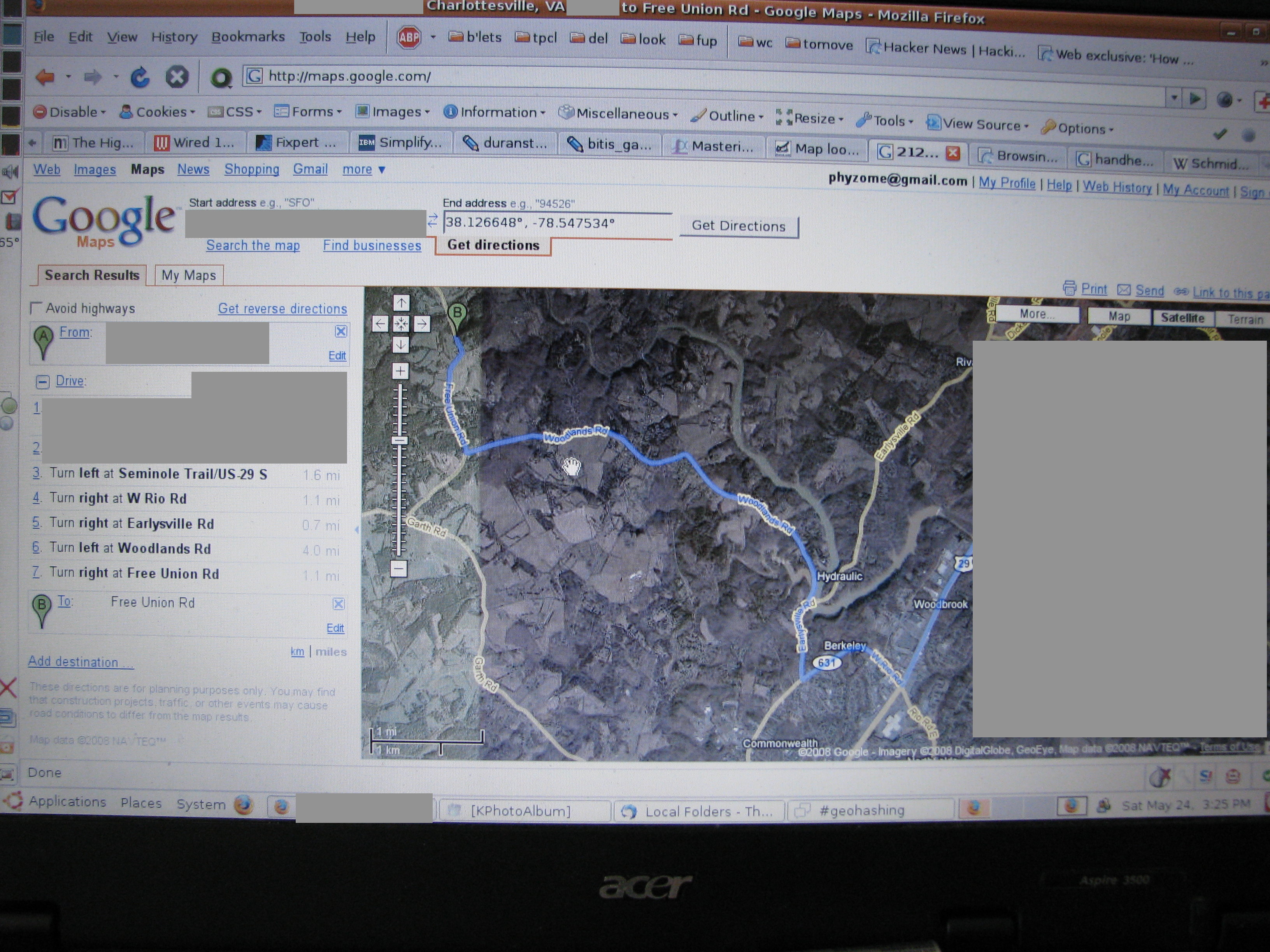Click the Stop loading icon

(x=177, y=76)
